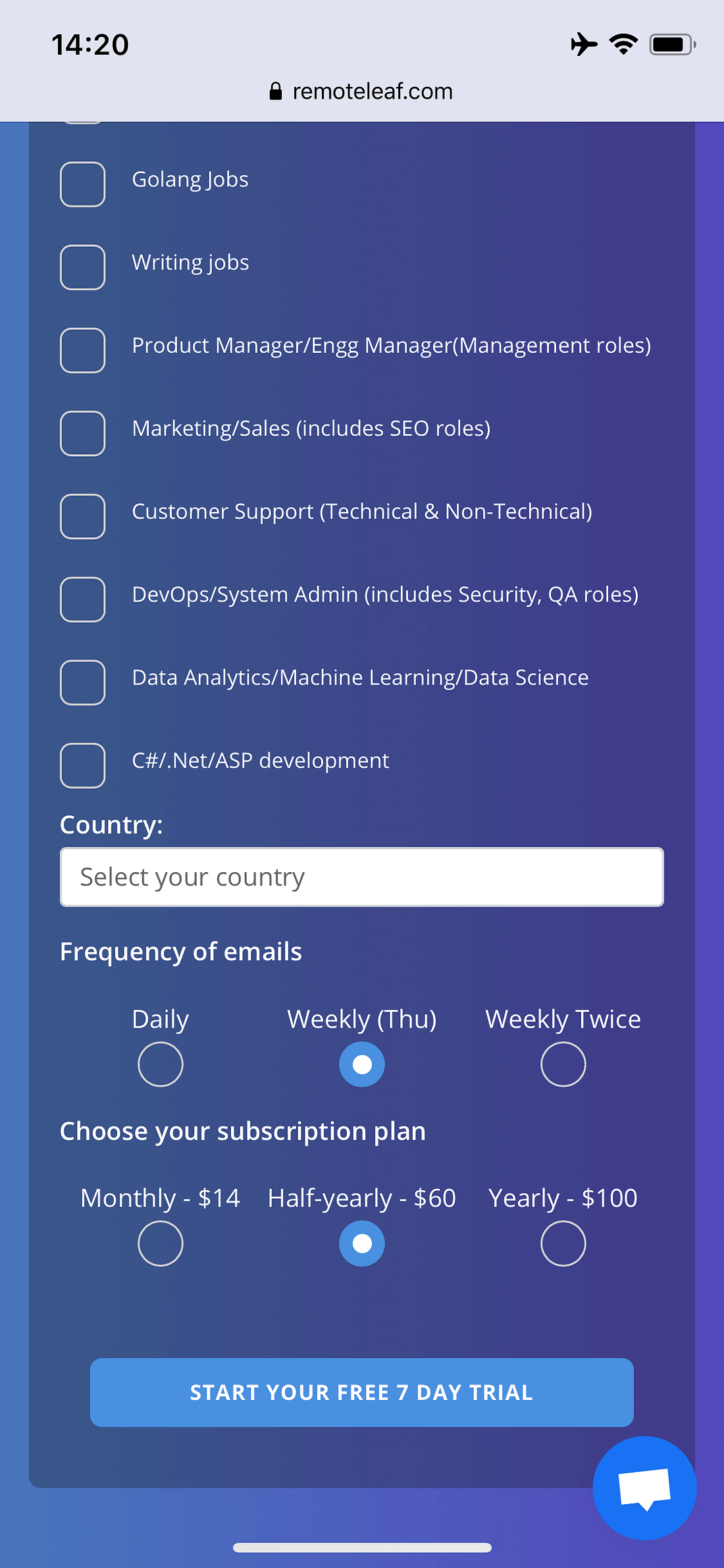Tap the remoteleaf.com address bar
The height and width of the screenshot is (1568, 724).
[x=361, y=91]
